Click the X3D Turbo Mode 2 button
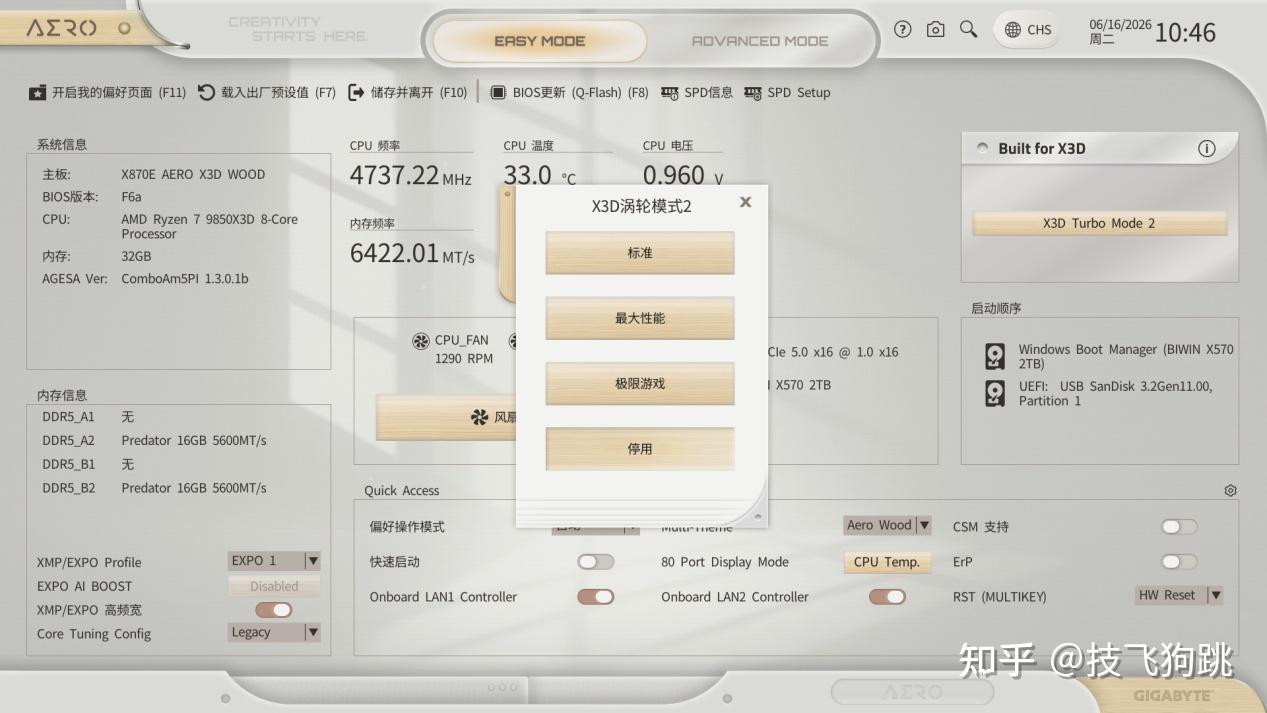 coord(1099,223)
